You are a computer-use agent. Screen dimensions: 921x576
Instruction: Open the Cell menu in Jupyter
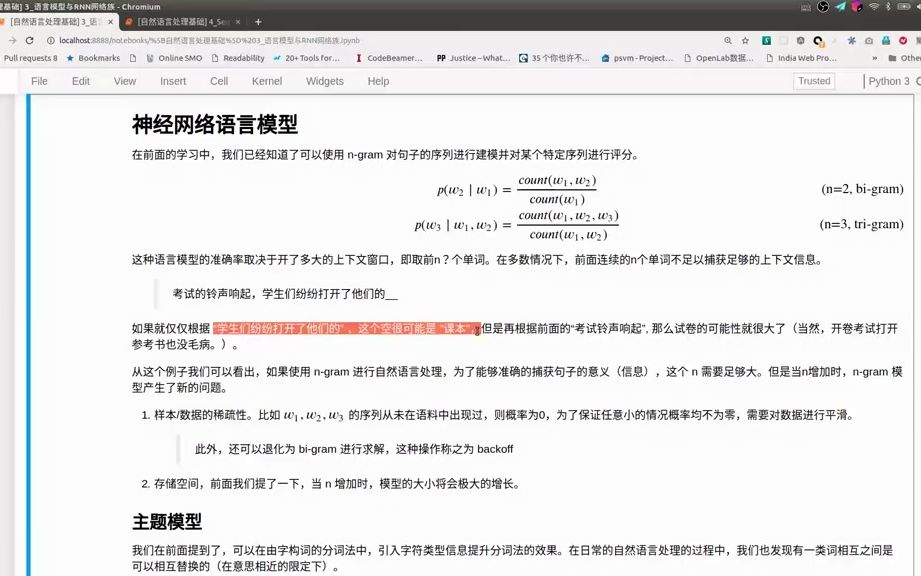(x=218, y=81)
